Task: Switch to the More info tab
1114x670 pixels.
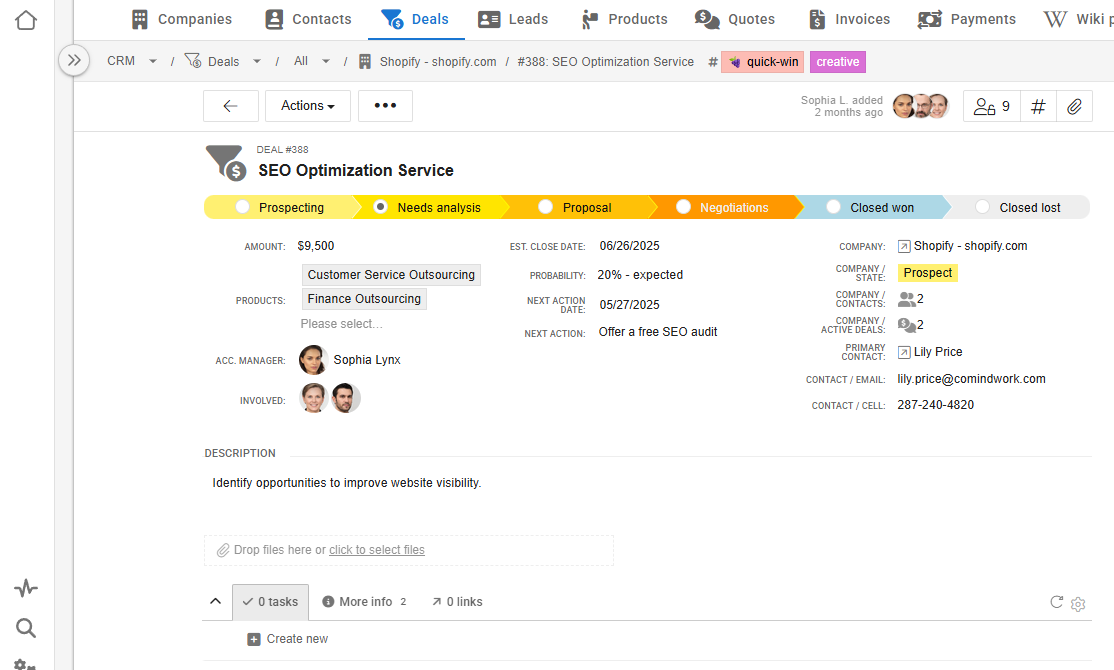Action: click(x=364, y=601)
